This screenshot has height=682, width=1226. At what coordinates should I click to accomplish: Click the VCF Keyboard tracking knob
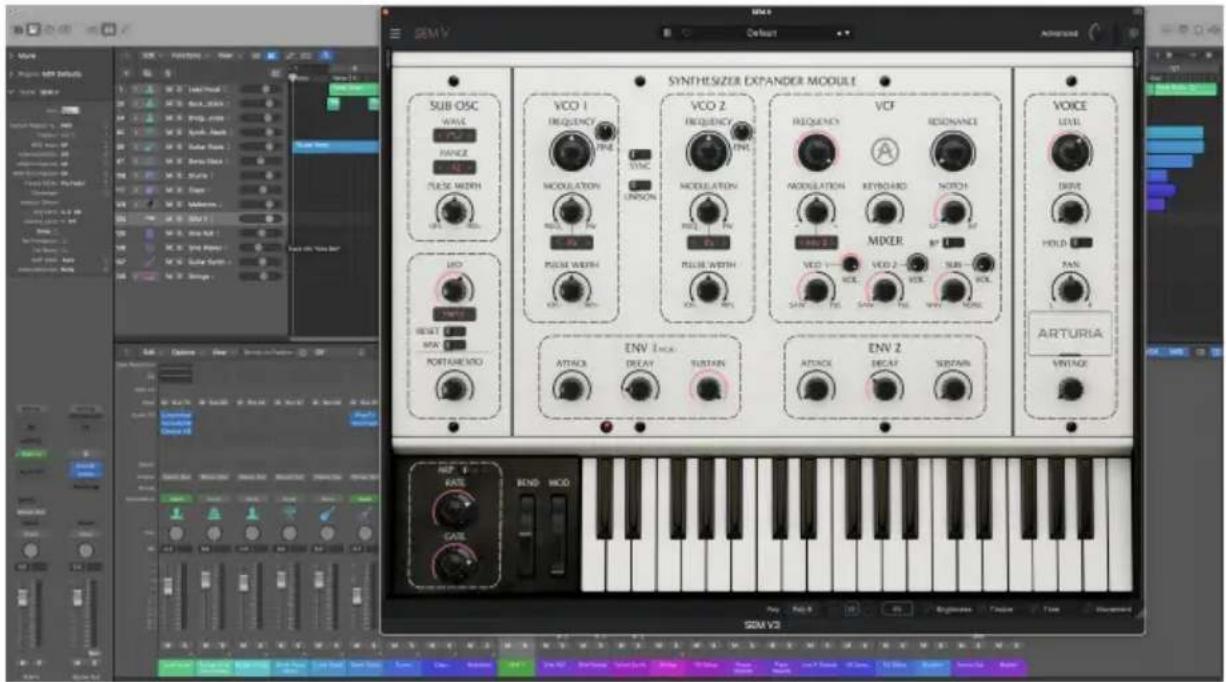point(883,209)
